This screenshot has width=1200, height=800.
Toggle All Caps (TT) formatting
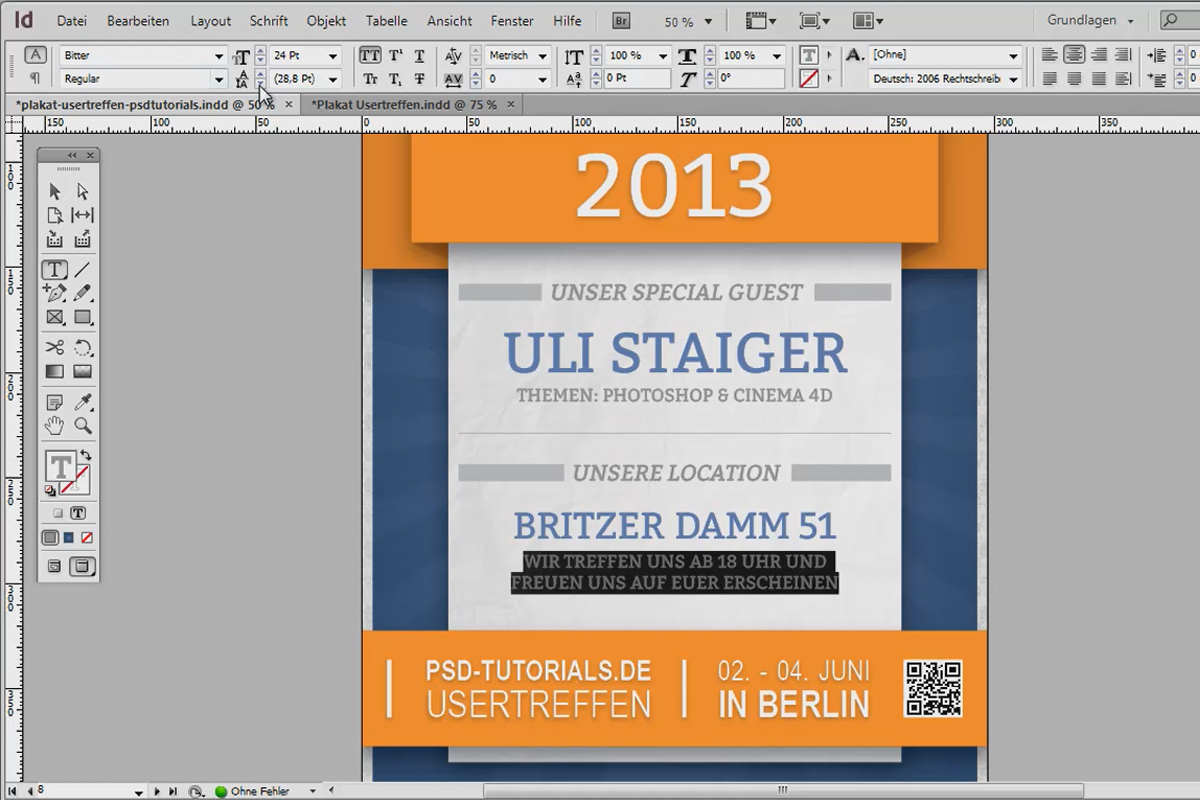click(370, 56)
